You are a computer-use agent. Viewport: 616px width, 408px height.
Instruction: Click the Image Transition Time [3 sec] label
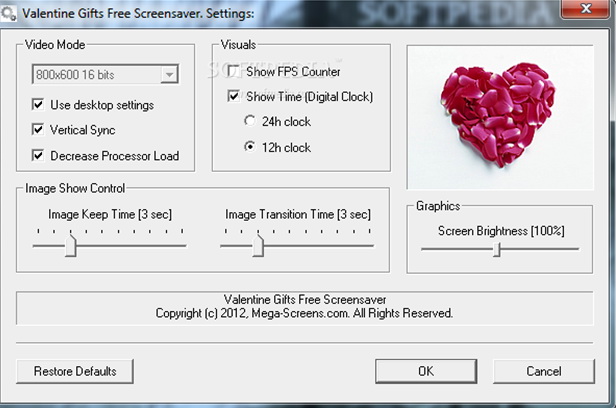click(298, 214)
